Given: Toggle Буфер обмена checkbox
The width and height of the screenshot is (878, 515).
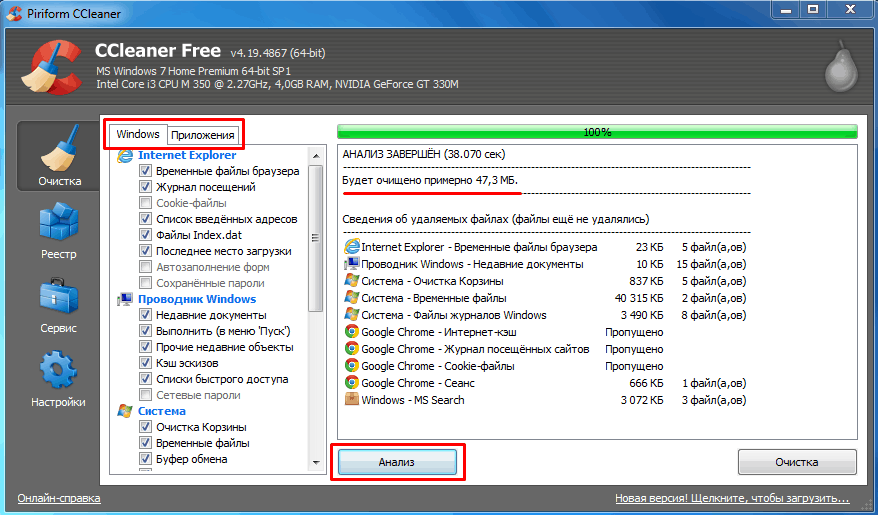Looking at the screenshot, I should 146,459.
